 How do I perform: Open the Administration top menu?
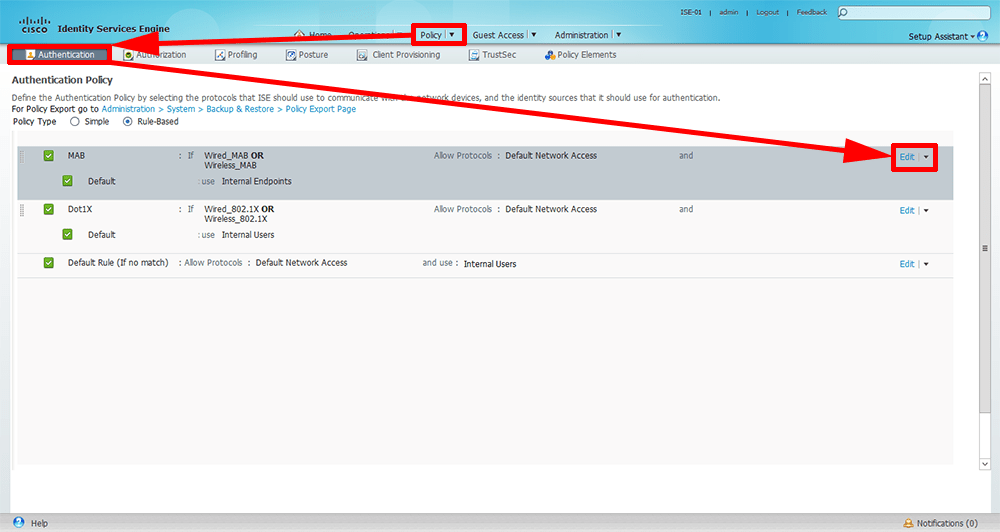pyautogui.click(x=582, y=35)
